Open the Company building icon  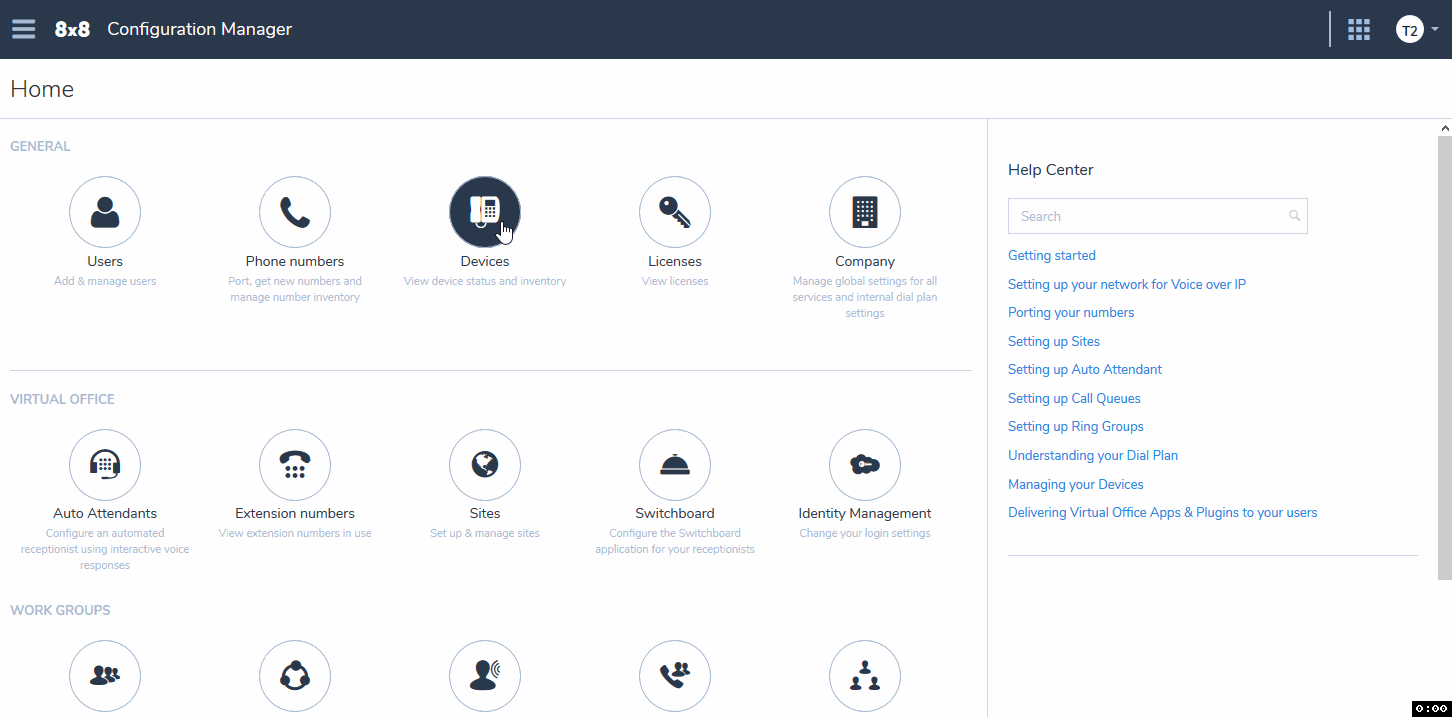[x=865, y=212]
